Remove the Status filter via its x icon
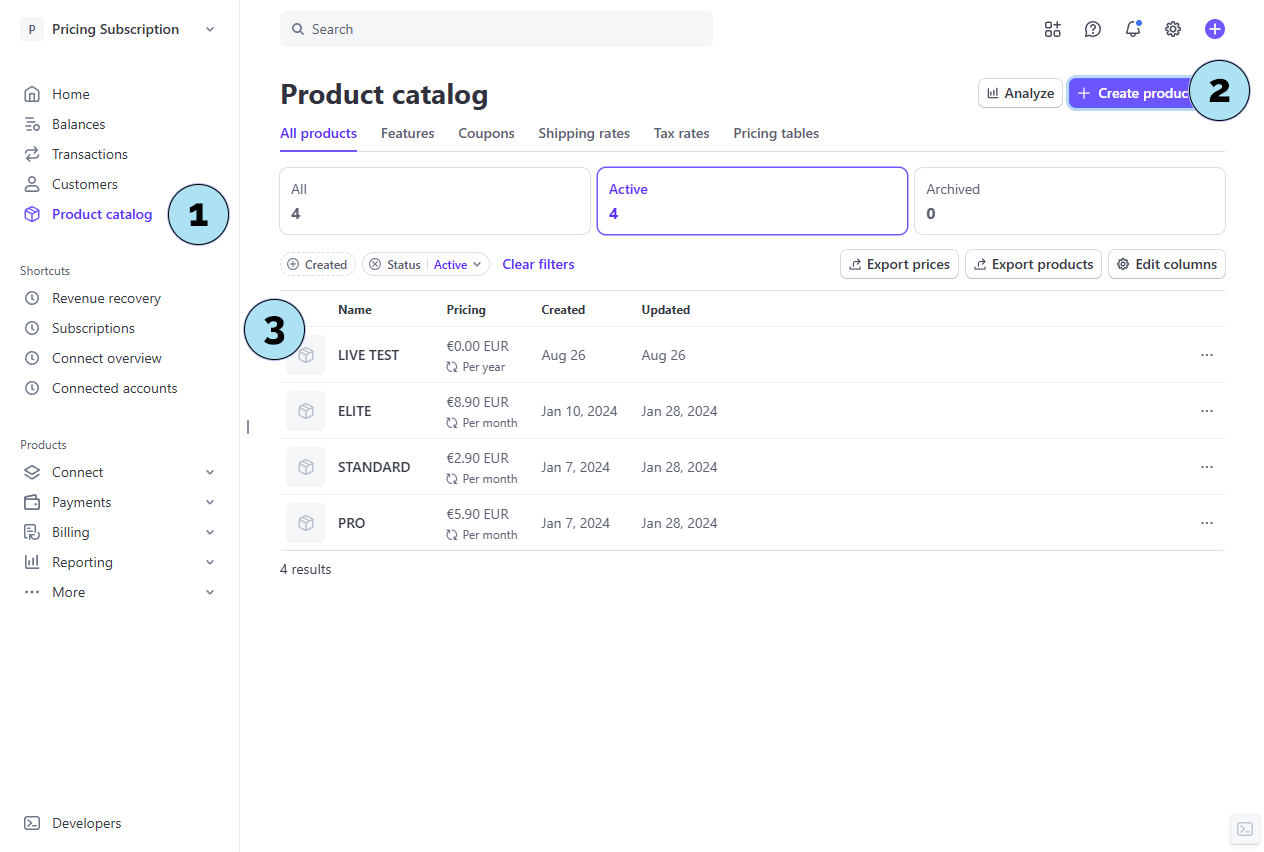 [x=375, y=265]
